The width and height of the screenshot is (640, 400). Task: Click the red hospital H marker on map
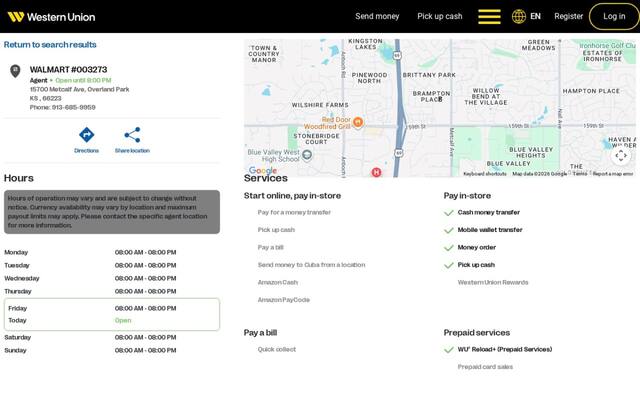click(376, 172)
